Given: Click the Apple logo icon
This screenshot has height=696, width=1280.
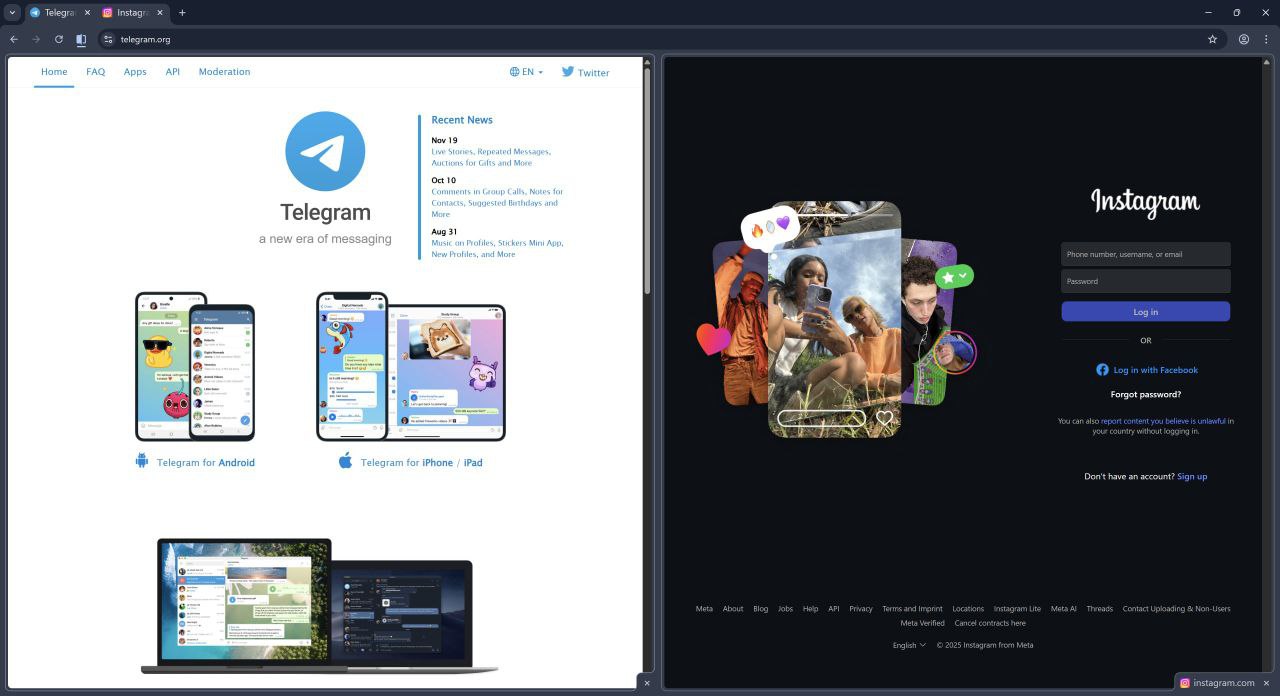Looking at the screenshot, I should (x=345, y=461).
